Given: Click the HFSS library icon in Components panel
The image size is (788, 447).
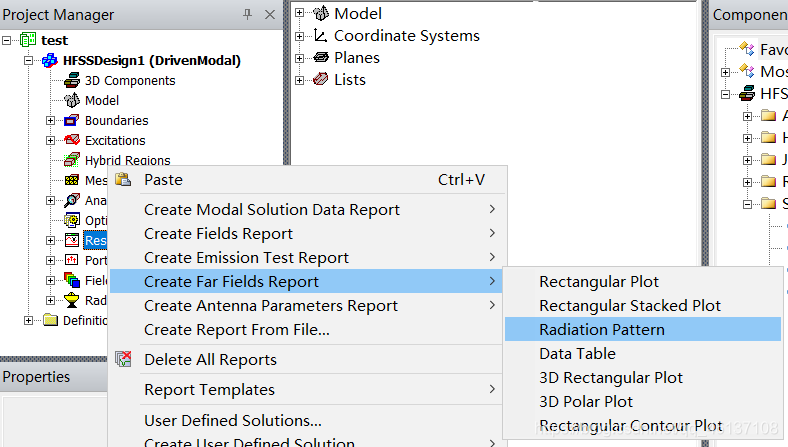Looking at the screenshot, I should (747, 93).
